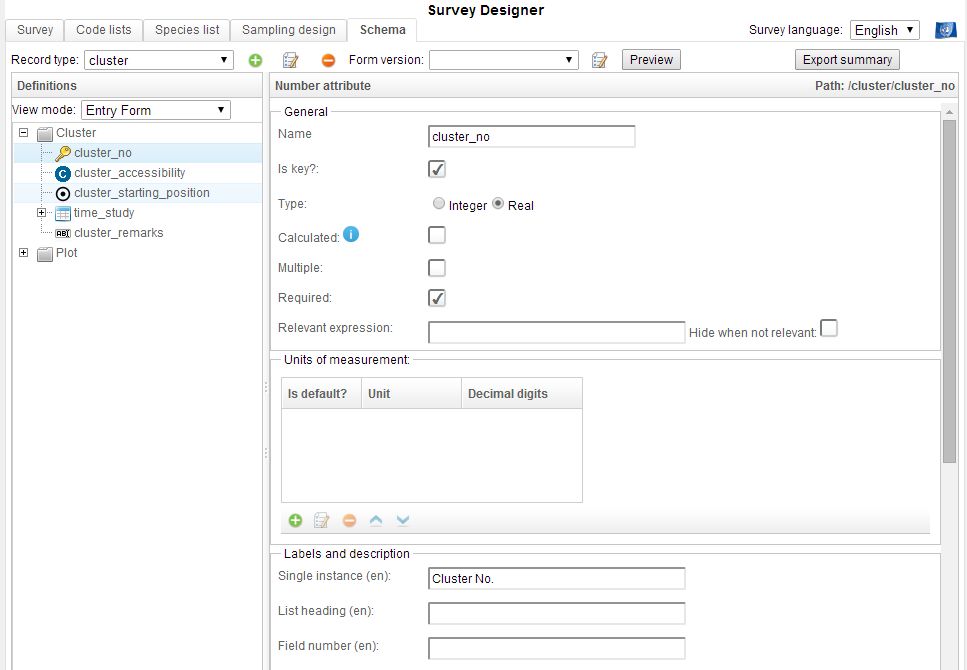Enable the Calculated checkbox
This screenshot has width=967, height=670.
437,235
